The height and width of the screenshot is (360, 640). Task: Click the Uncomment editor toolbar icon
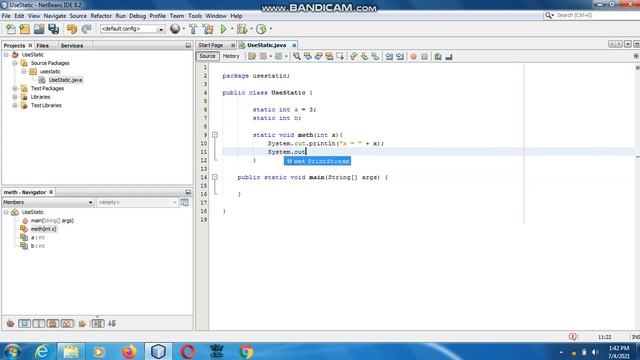(x=449, y=56)
